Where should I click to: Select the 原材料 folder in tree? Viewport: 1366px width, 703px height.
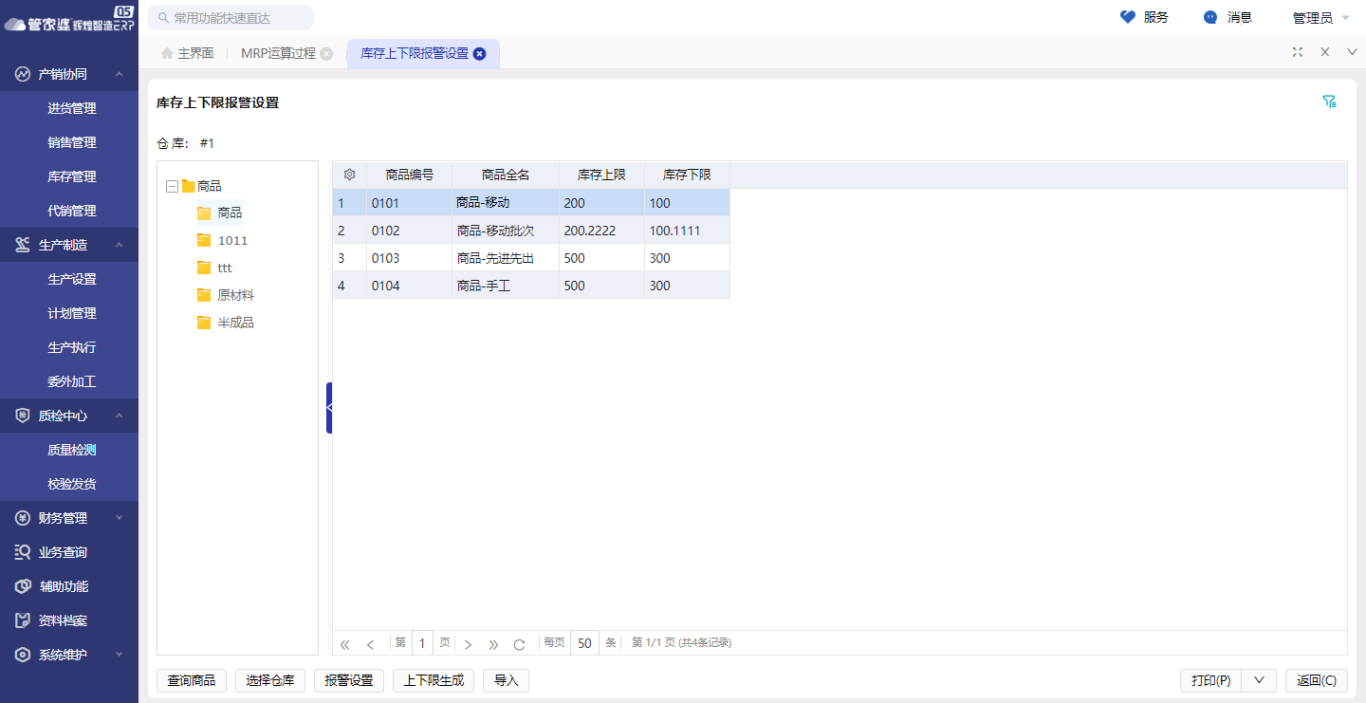point(235,296)
